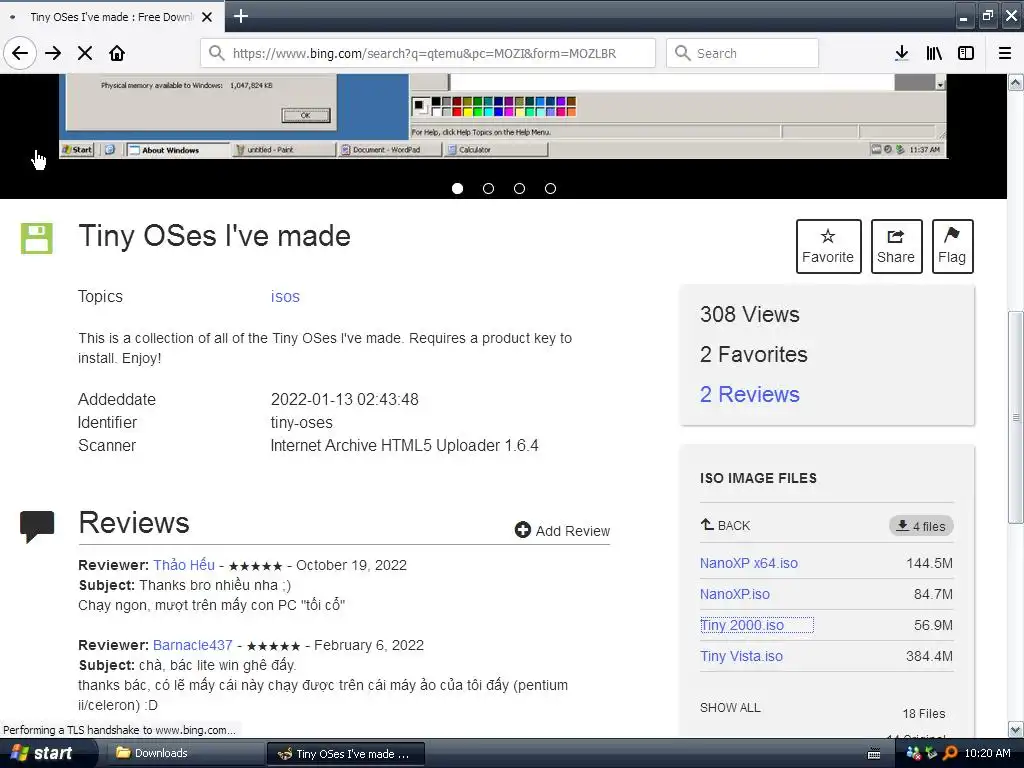
Task: Select the fourth carousel dot
Action: point(551,188)
